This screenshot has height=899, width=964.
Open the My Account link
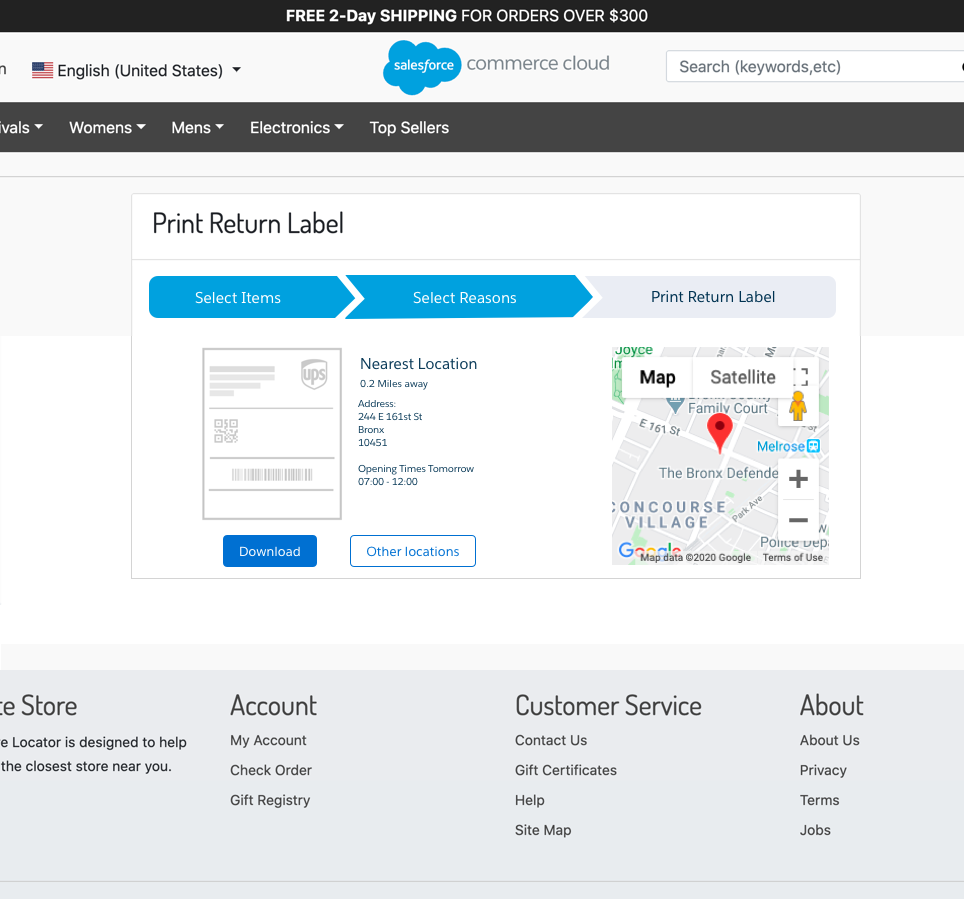(x=268, y=740)
